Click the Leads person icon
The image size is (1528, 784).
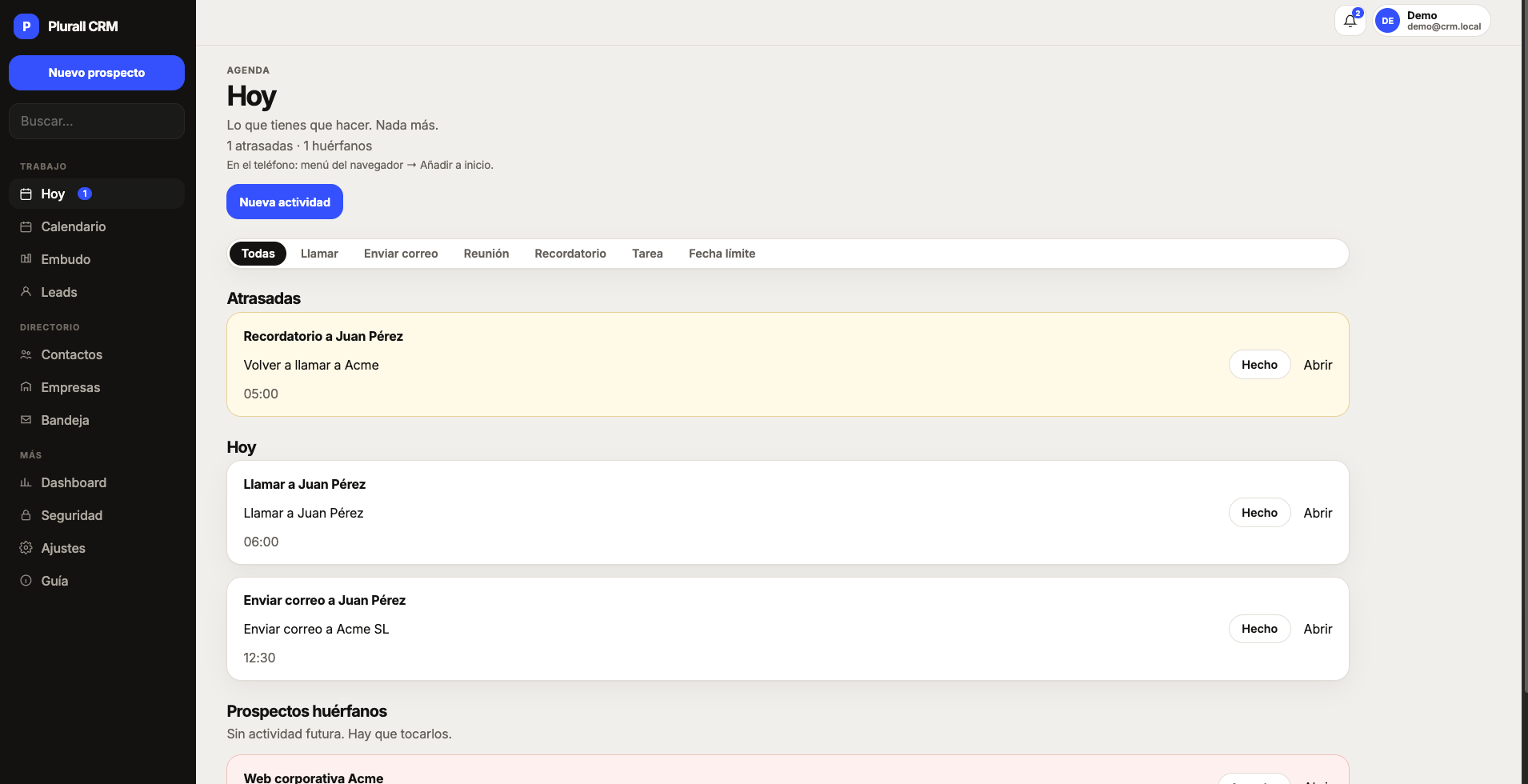click(x=26, y=292)
